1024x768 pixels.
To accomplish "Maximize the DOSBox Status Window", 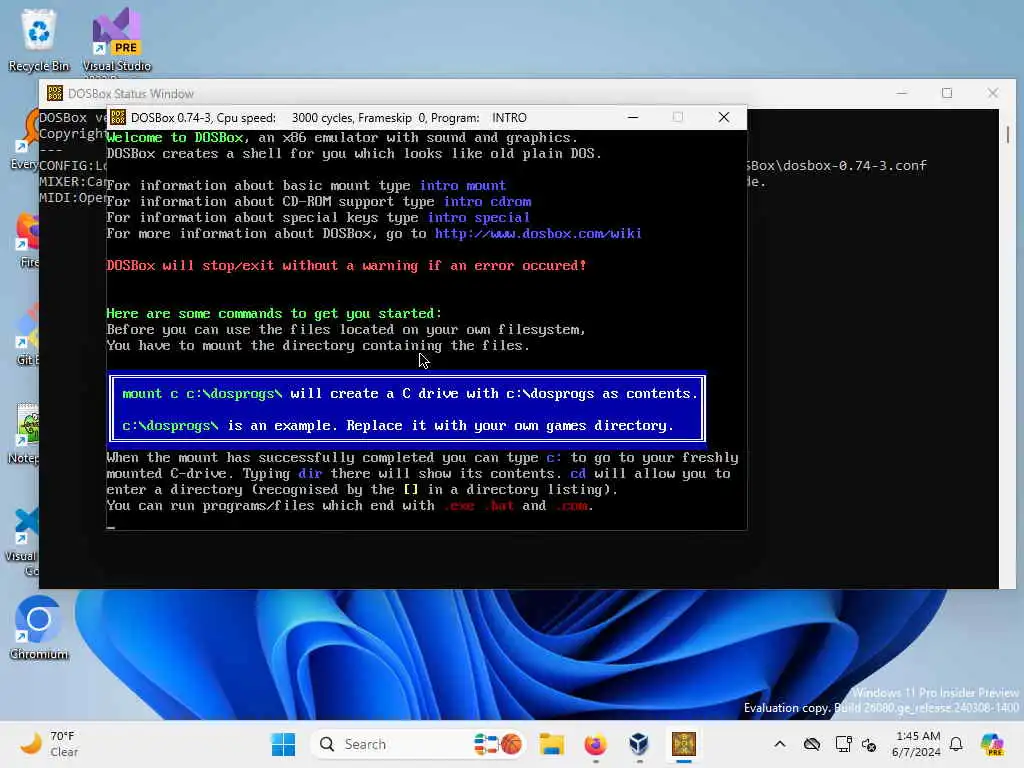I will [x=947, y=93].
